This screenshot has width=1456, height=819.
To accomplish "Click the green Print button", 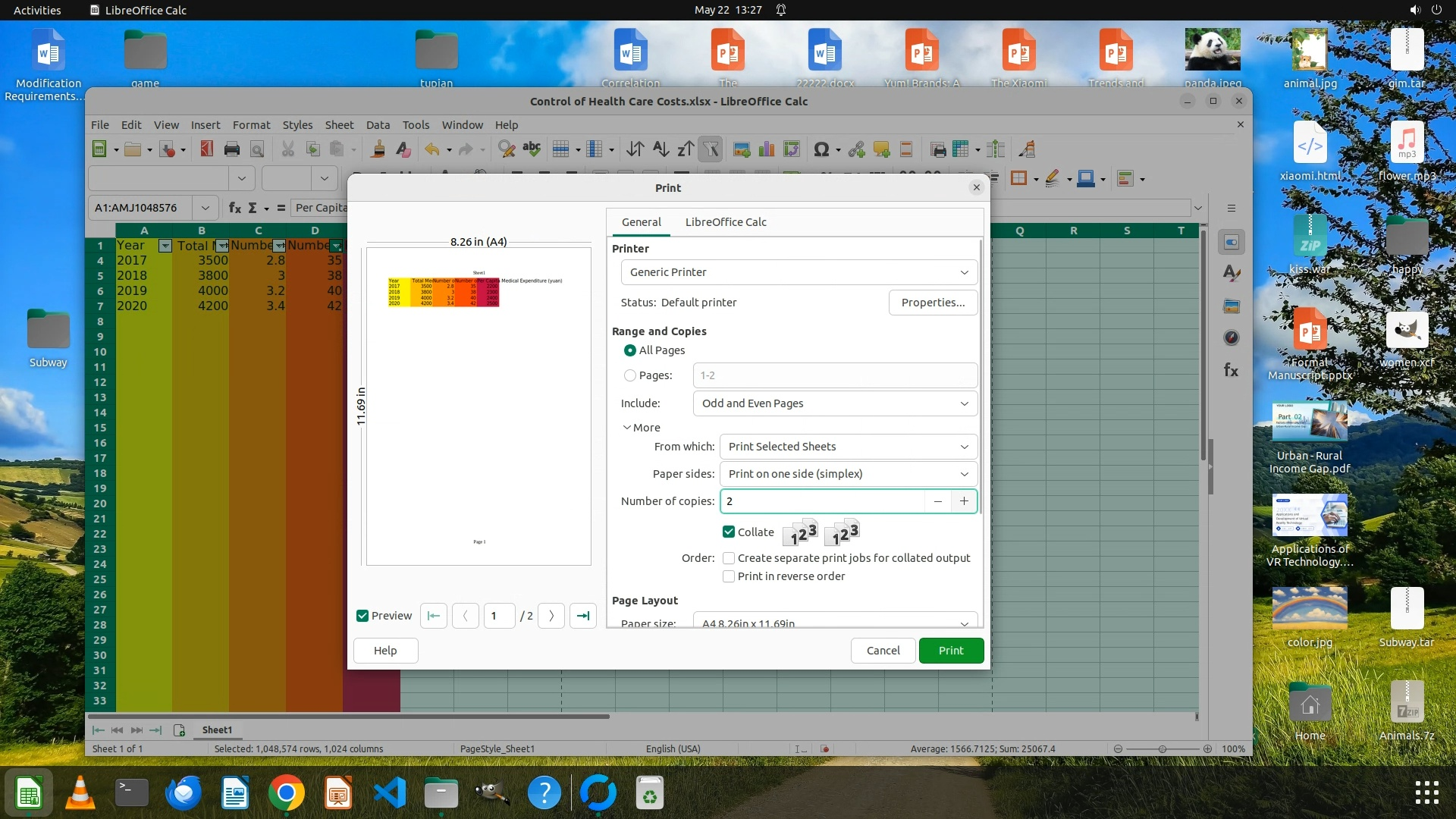I will coord(950,651).
